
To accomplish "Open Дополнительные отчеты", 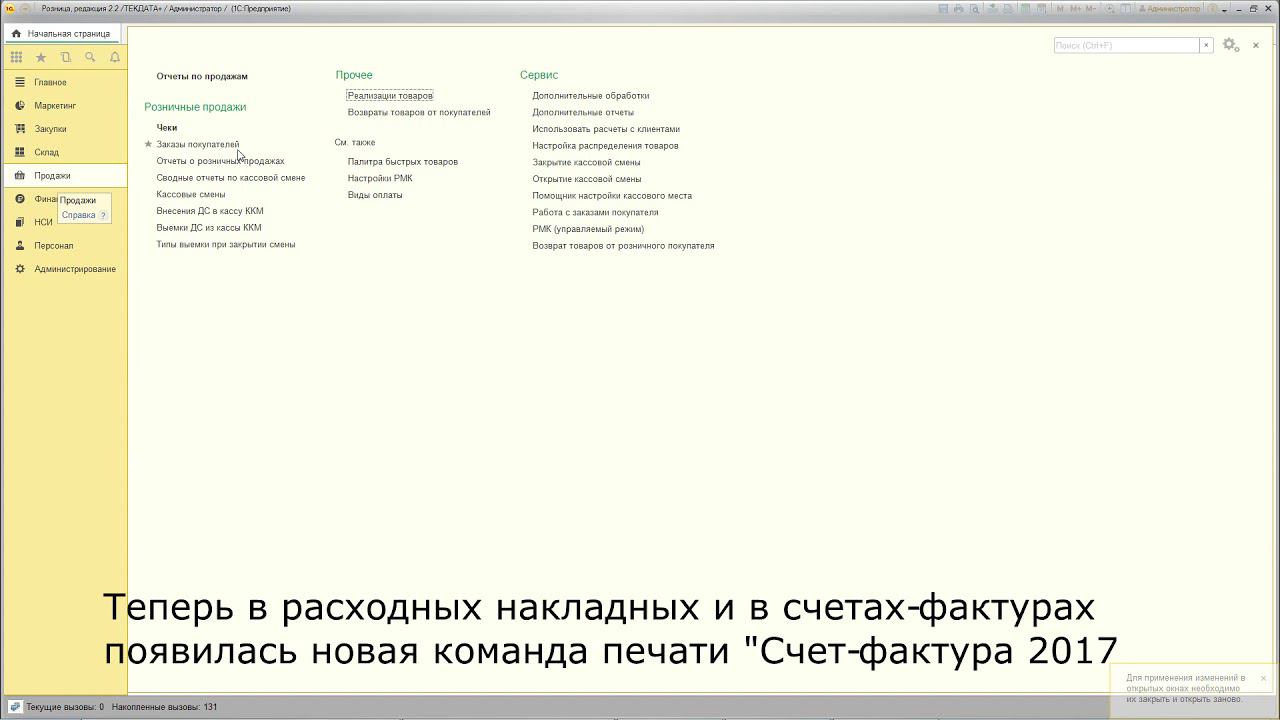I will coord(583,112).
